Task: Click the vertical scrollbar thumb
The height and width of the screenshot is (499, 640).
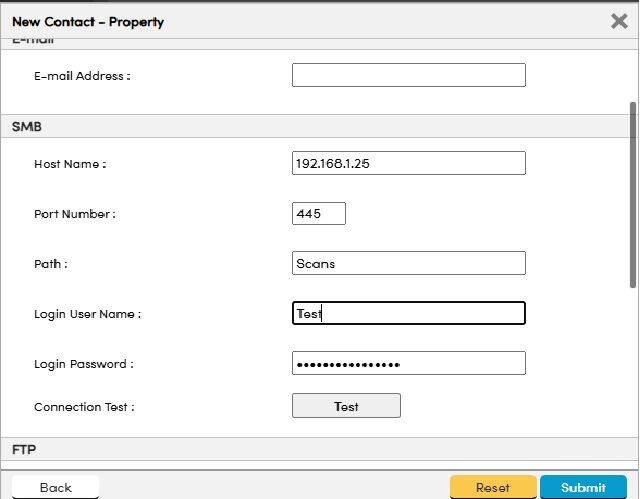Action: tap(632, 195)
